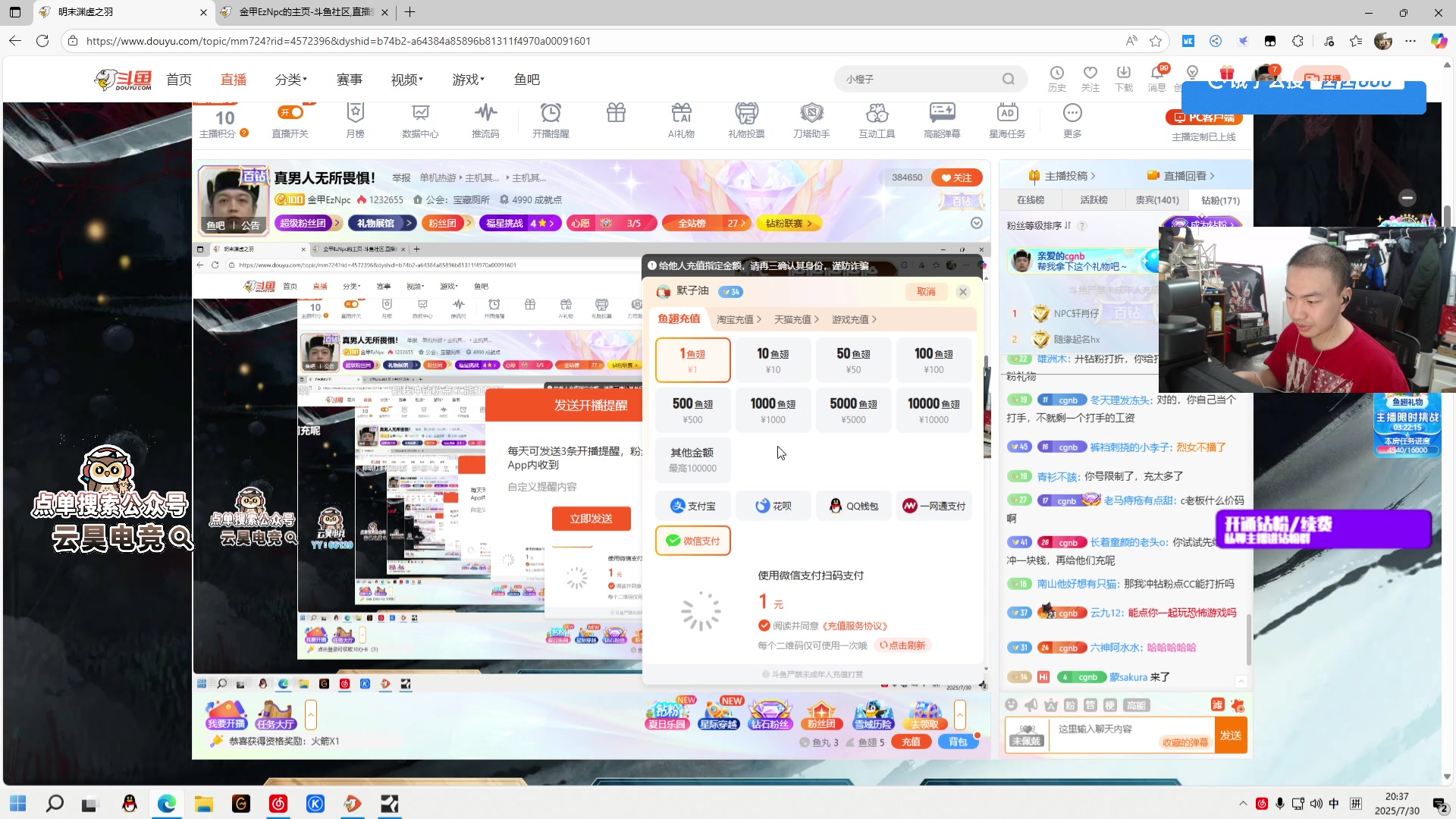Choose QQ钱包 as payment method
The height and width of the screenshot is (819, 1456).
(x=853, y=506)
